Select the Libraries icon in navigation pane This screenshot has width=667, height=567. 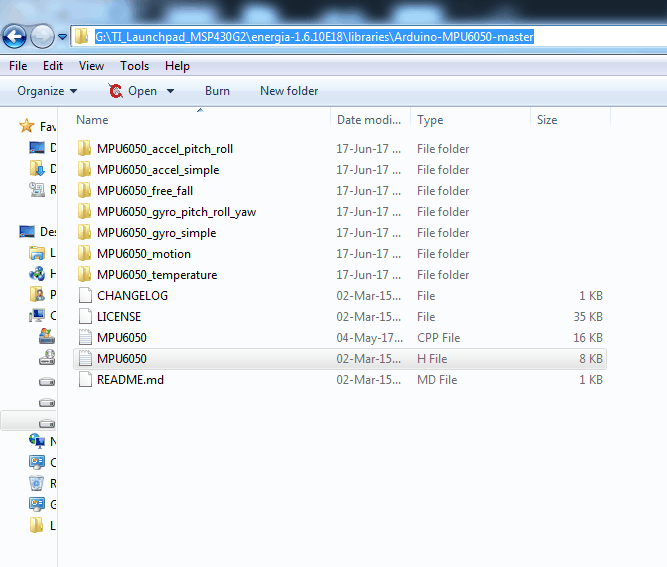(x=37, y=253)
